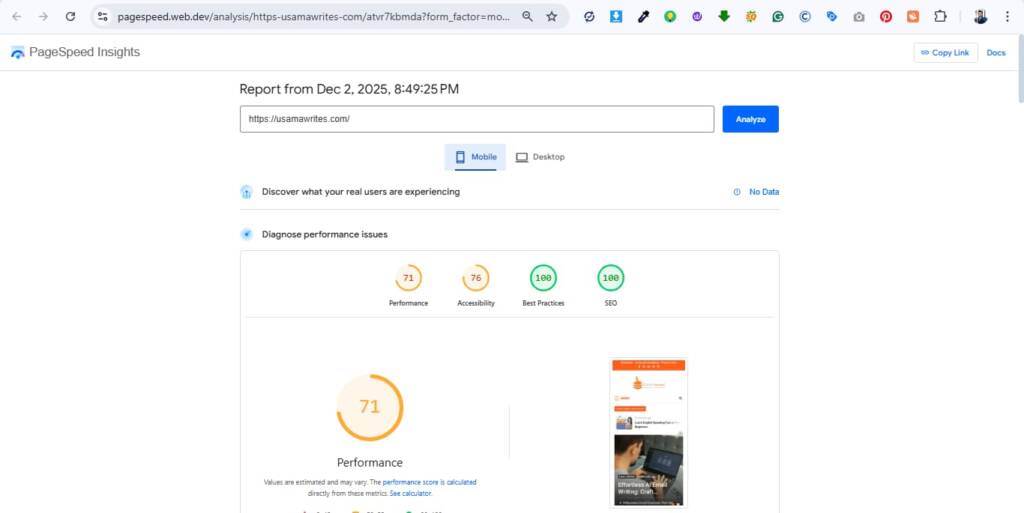Click the grey camera screenshot extension
Screen dimensions: 1024x513
point(859,17)
